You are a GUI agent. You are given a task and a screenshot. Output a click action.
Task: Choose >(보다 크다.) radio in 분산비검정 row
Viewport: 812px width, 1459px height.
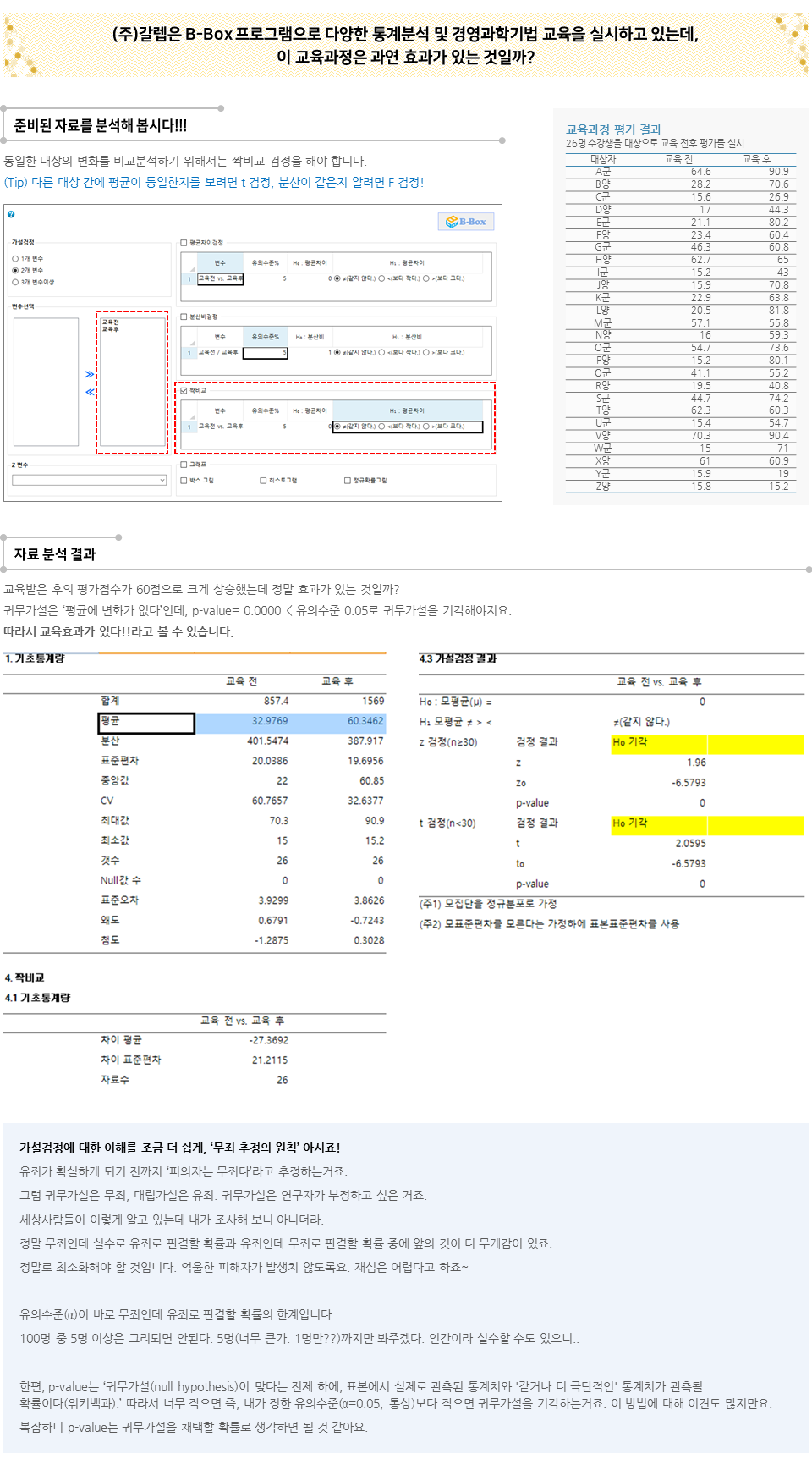[426, 352]
